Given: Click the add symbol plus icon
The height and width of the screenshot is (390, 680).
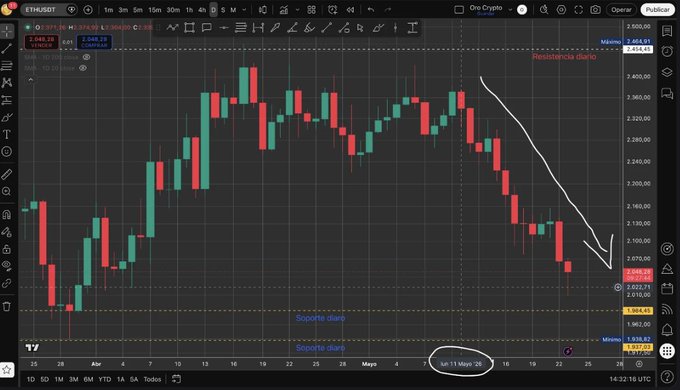Looking at the screenshot, I should coord(88,10).
